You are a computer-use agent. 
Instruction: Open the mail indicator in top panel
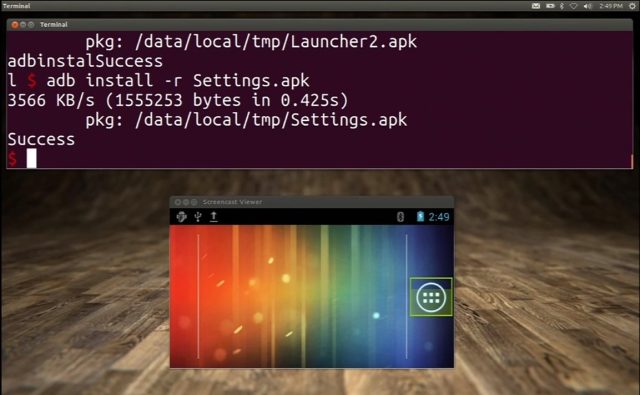(536, 6)
